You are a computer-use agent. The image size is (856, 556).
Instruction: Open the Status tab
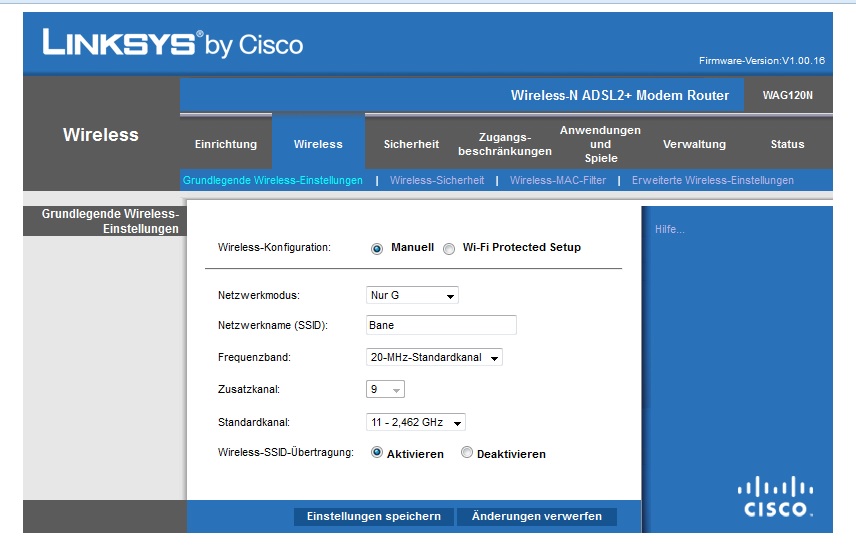click(x=787, y=144)
